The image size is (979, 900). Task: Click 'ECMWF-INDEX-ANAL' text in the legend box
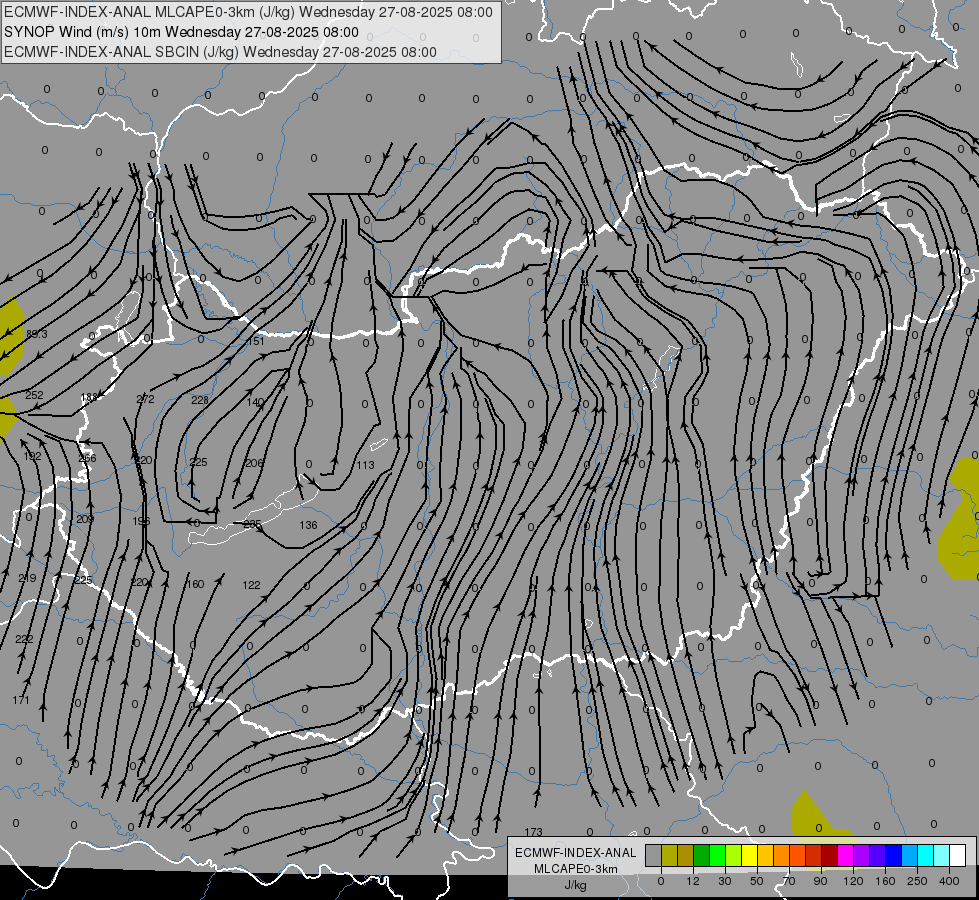pos(576,853)
